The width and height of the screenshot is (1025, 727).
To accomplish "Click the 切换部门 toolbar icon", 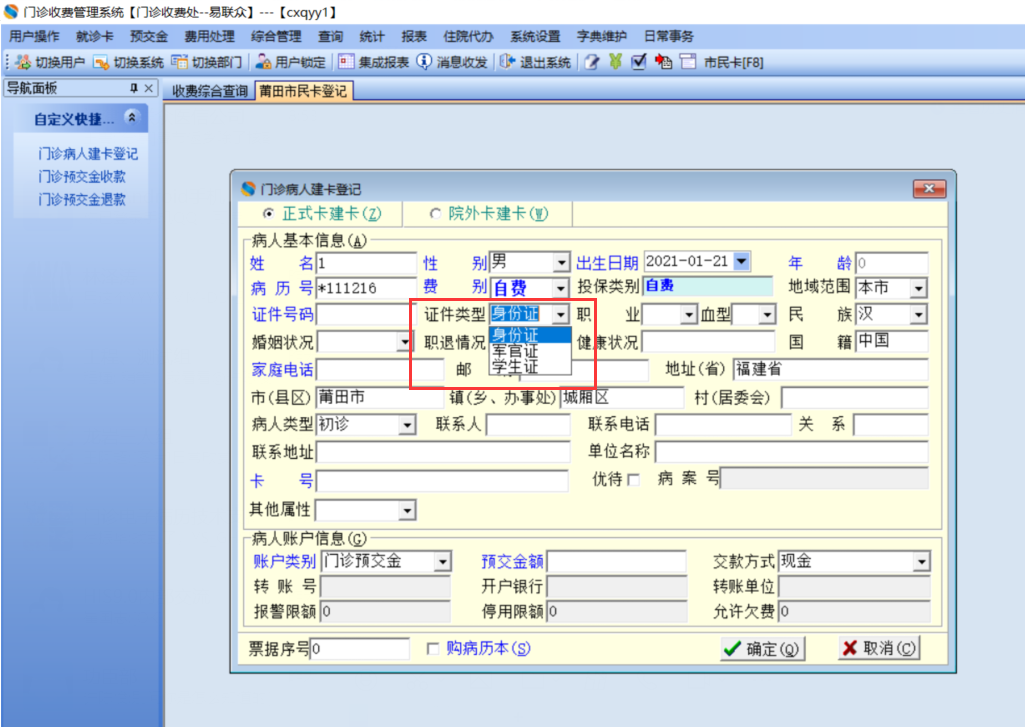I will pos(179,62).
